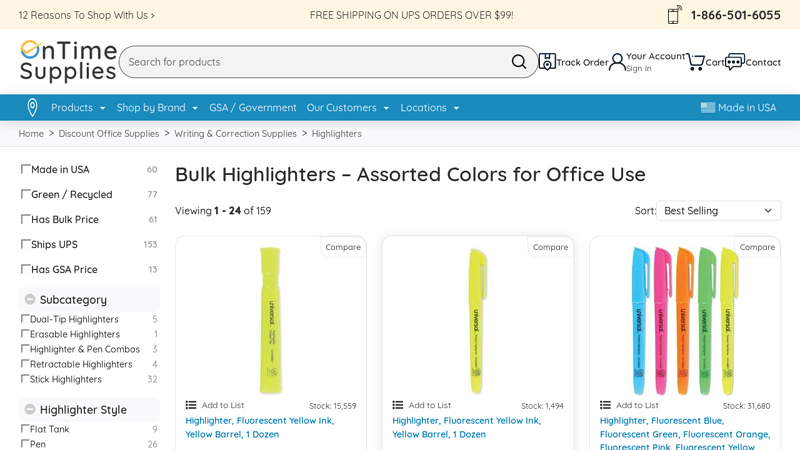This screenshot has height=450, width=800.
Task: Compare the single chisel yellow highlighter
Action: (343, 247)
